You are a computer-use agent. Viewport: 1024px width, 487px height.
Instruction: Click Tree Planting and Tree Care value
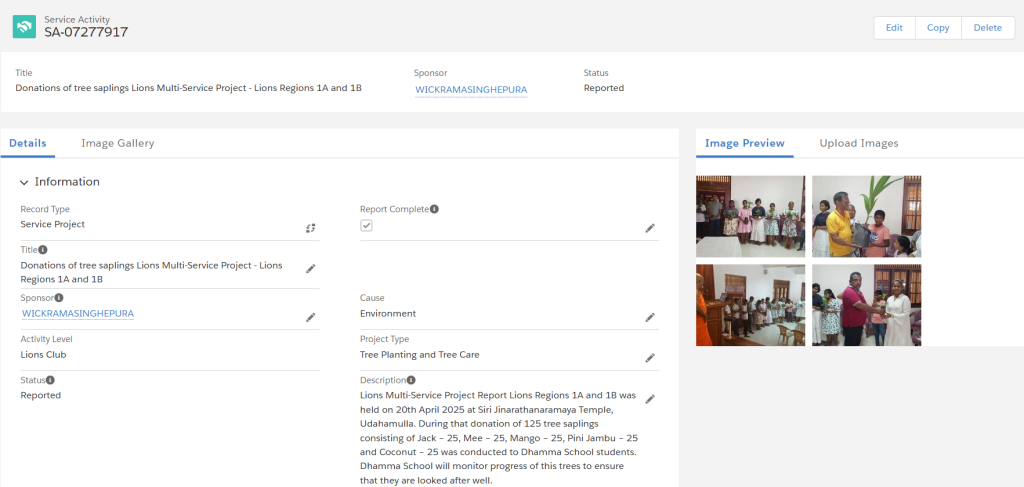[419, 354]
